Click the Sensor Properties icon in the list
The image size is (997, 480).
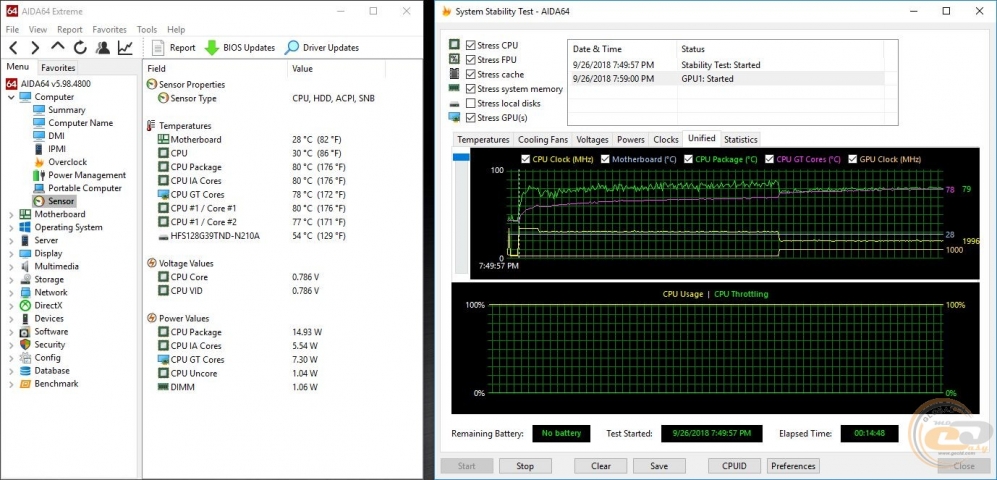click(x=152, y=85)
